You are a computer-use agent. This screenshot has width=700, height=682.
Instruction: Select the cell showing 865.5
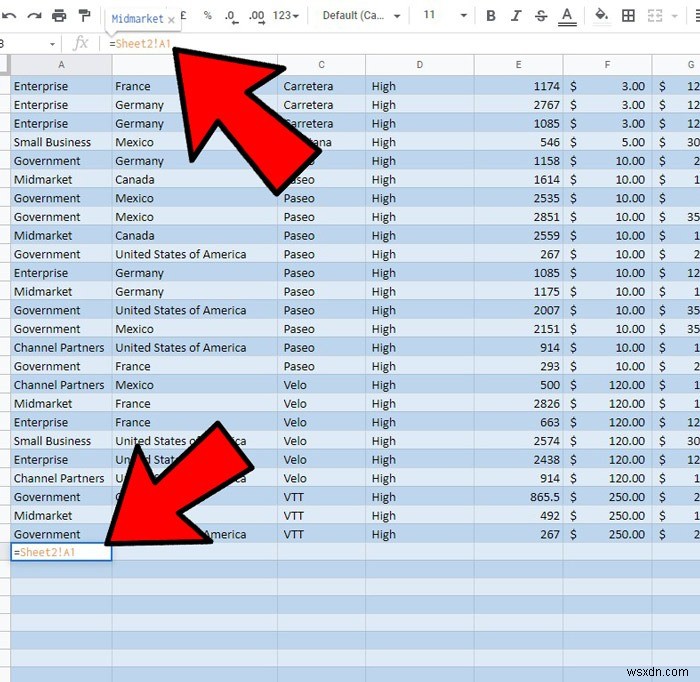coord(518,497)
